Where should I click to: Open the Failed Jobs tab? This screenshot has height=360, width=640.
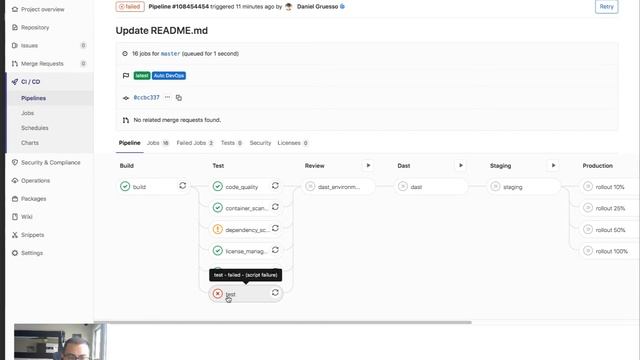click(x=195, y=143)
